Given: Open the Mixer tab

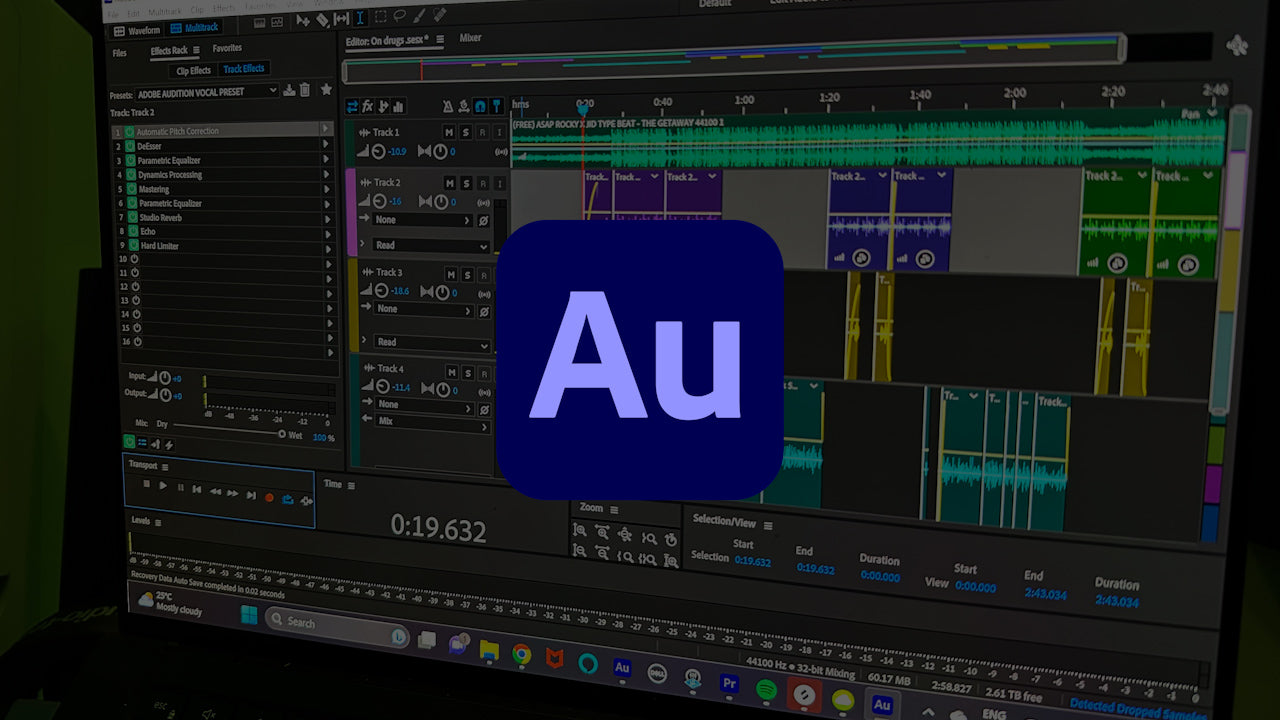Looking at the screenshot, I should (470, 38).
